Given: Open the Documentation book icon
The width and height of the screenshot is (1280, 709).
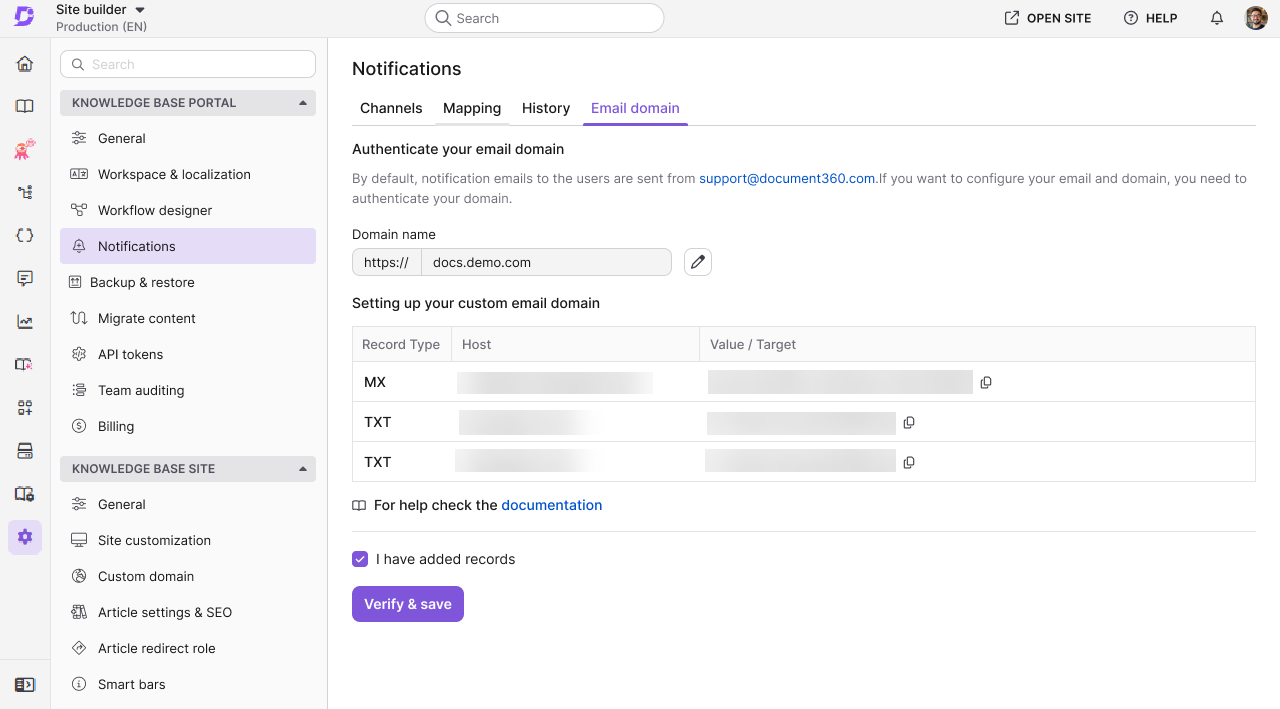Looking at the screenshot, I should [x=25, y=106].
